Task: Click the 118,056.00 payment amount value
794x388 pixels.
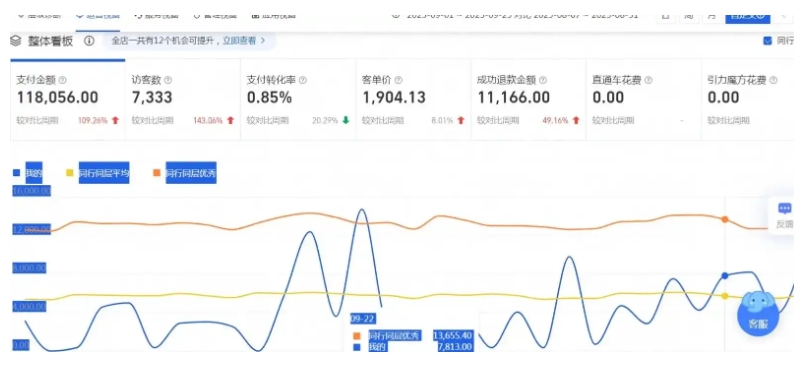Action: [58, 98]
